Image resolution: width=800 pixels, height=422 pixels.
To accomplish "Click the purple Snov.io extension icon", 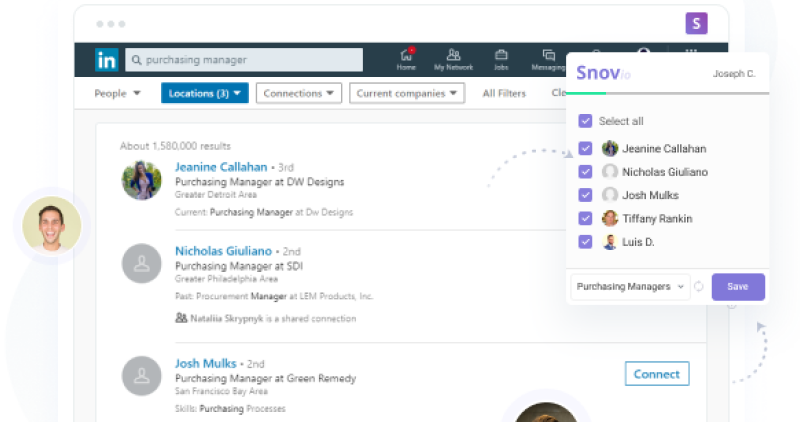I will click(x=696, y=23).
